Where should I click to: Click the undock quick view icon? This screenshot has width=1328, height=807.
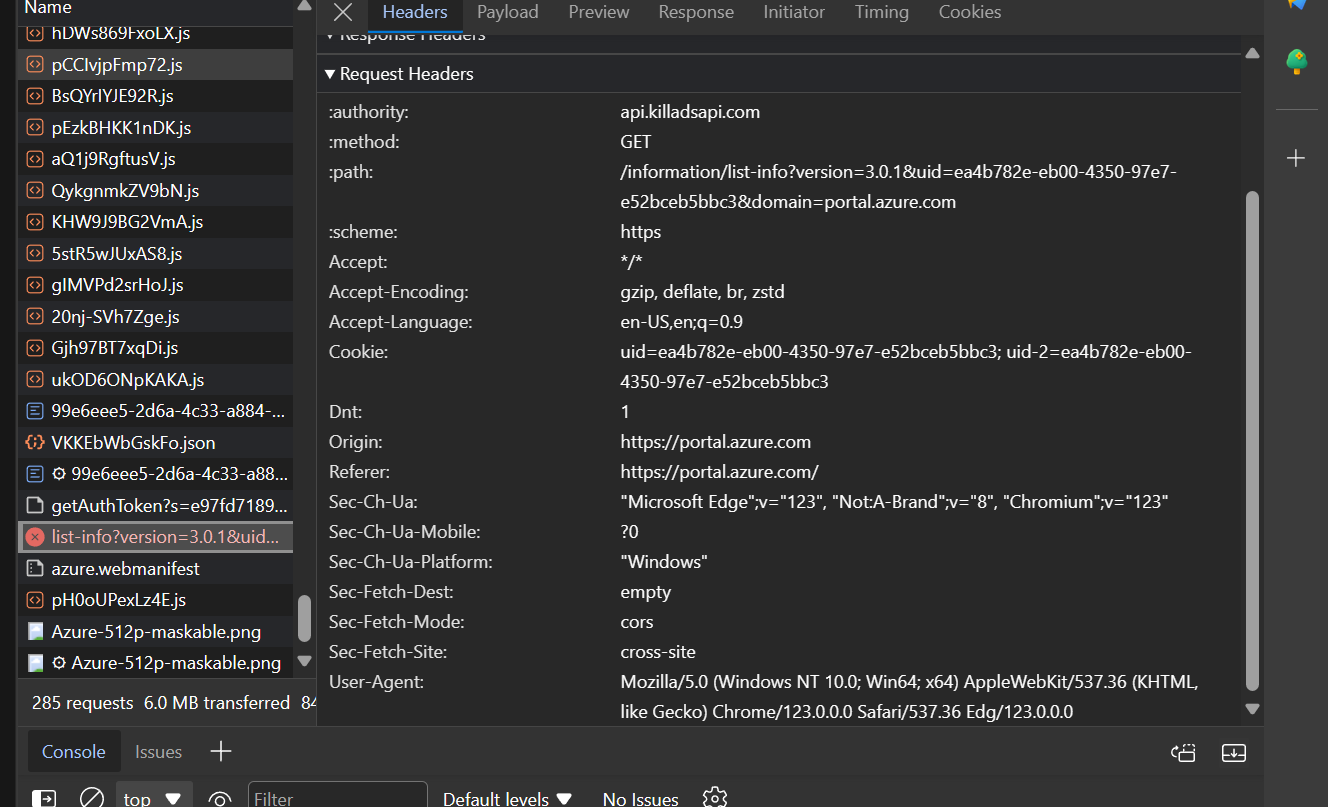tap(1184, 753)
